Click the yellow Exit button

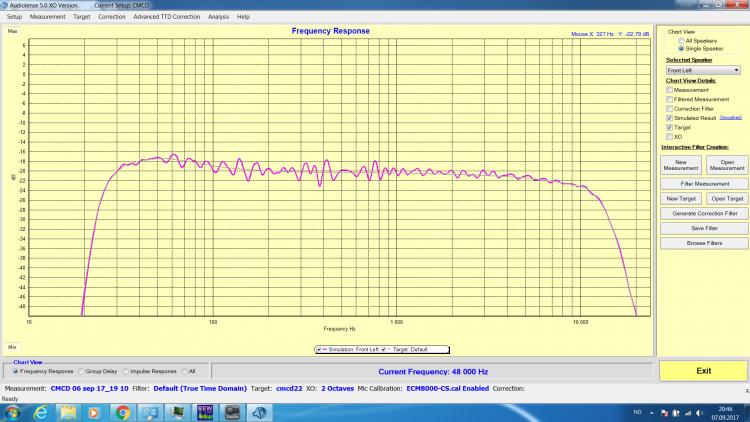tap(701, 370)
